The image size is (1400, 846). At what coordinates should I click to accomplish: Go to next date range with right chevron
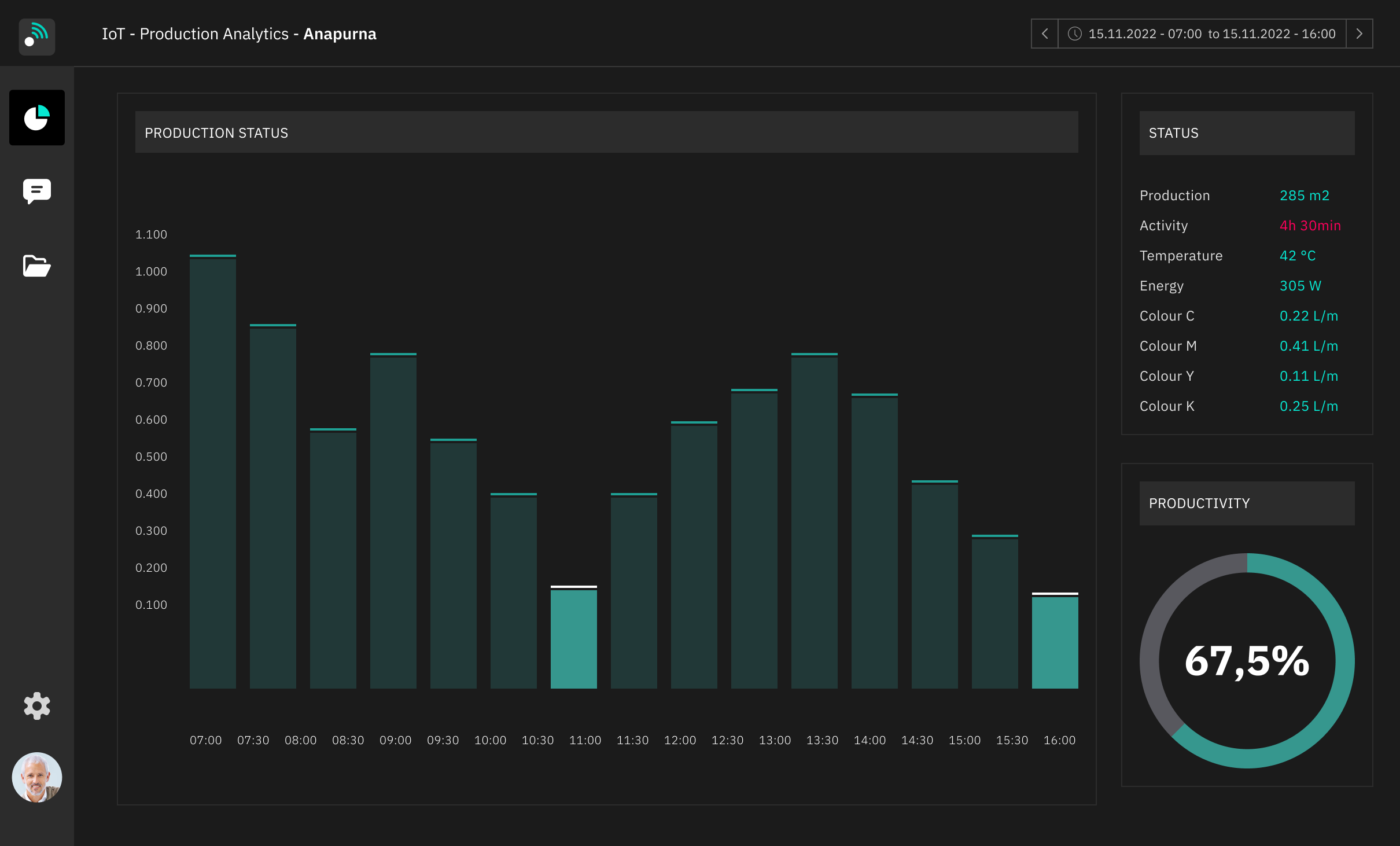coord(1359,34)
